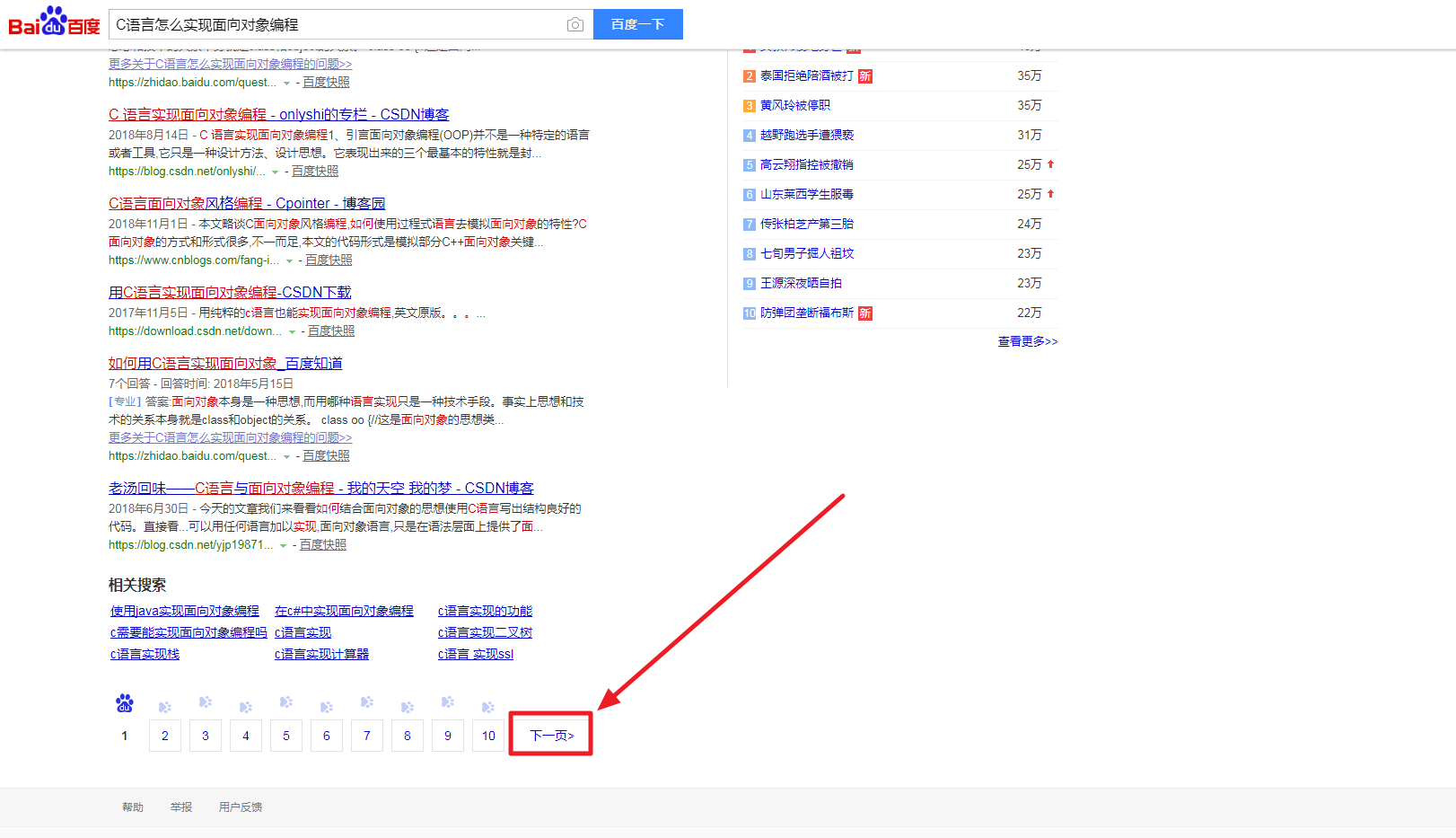Image resolution: width=1456 pixels, height=838 pixels.
Task: Click rank 10 badge in hot list
Action: [x=750, y=313]
